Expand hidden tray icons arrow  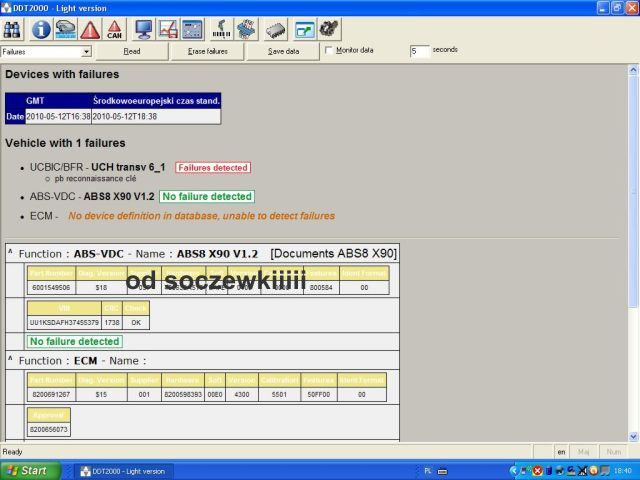tap(514, 471)
